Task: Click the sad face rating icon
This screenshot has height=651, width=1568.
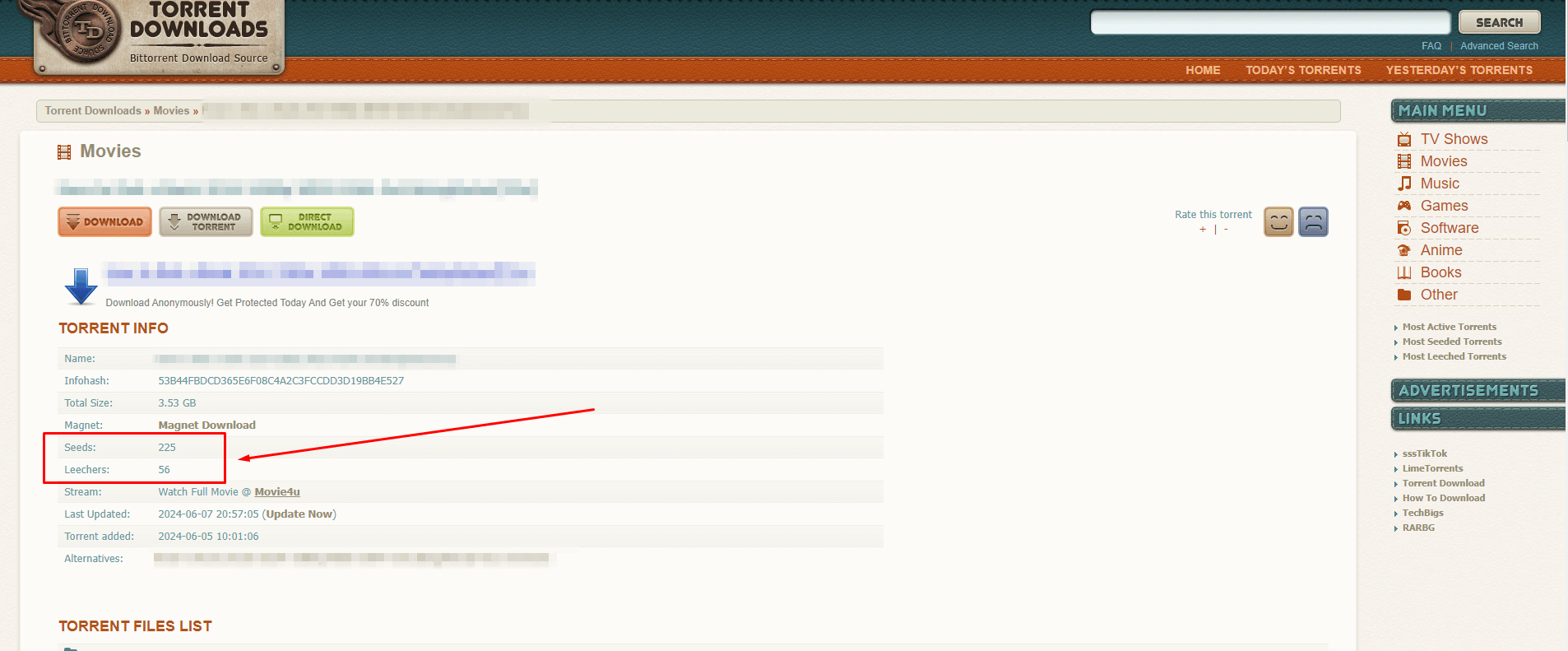Action: click(x=1314, y=221)
